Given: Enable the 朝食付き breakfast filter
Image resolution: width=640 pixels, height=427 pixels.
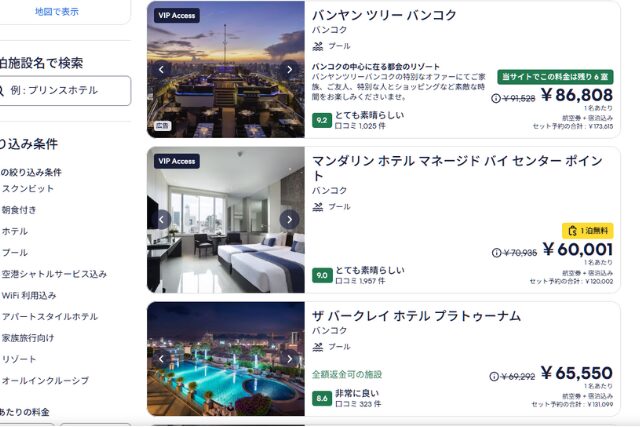Looking at the screenshot, I should click(x=19, y=210).
